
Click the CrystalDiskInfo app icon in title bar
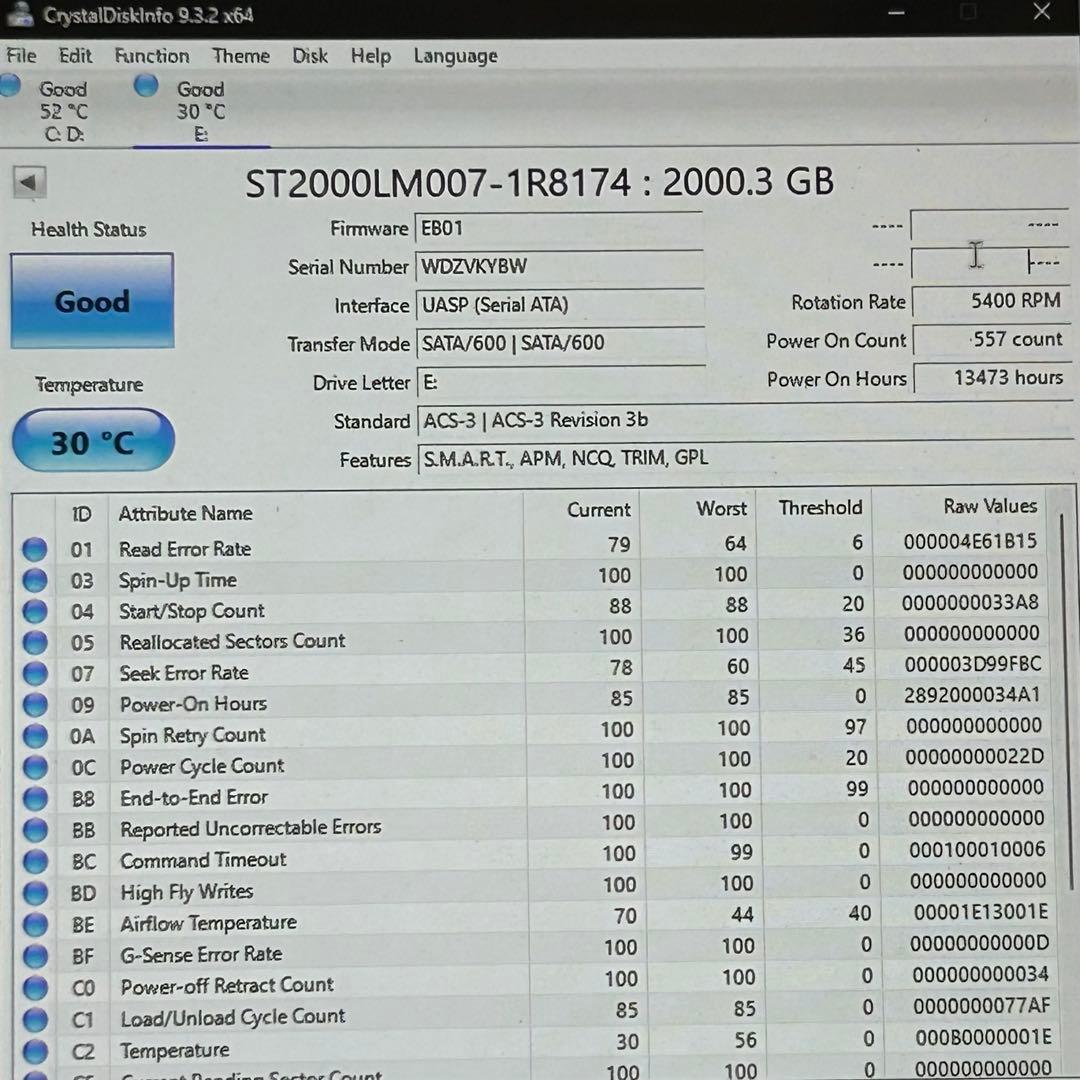[20, 14]
